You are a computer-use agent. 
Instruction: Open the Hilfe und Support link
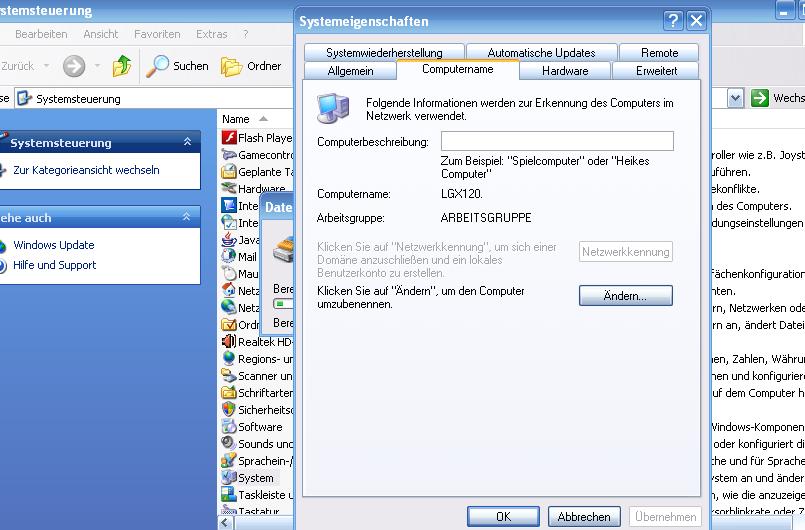tap(54, 265)
